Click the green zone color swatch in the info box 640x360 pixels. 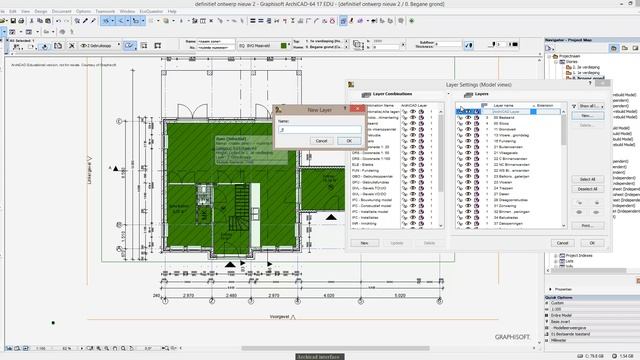[284, 46]
